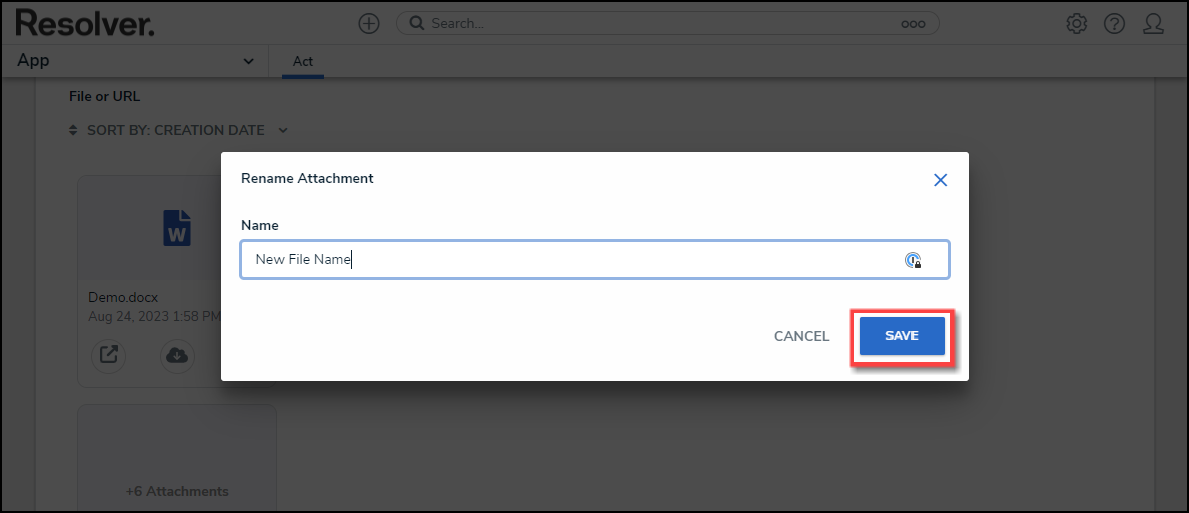Click the password manager icon in Name field
Image resolution: width=1189 pixels, height=513 pixels.
pos(913,260)
